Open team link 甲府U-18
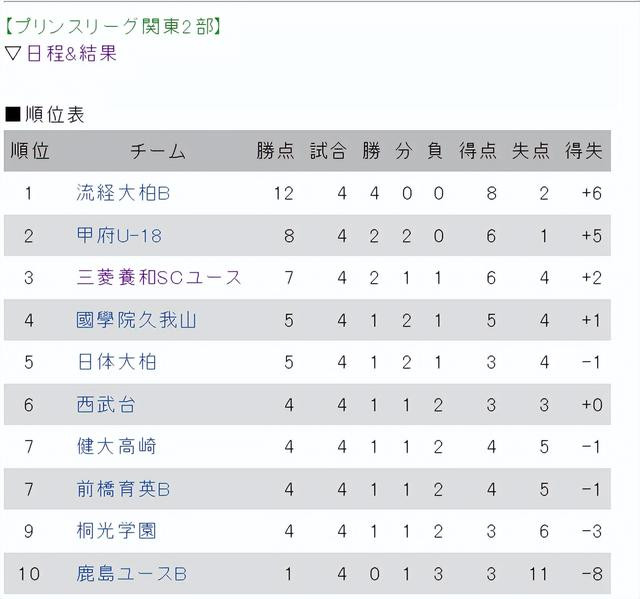 click(119, 235)
